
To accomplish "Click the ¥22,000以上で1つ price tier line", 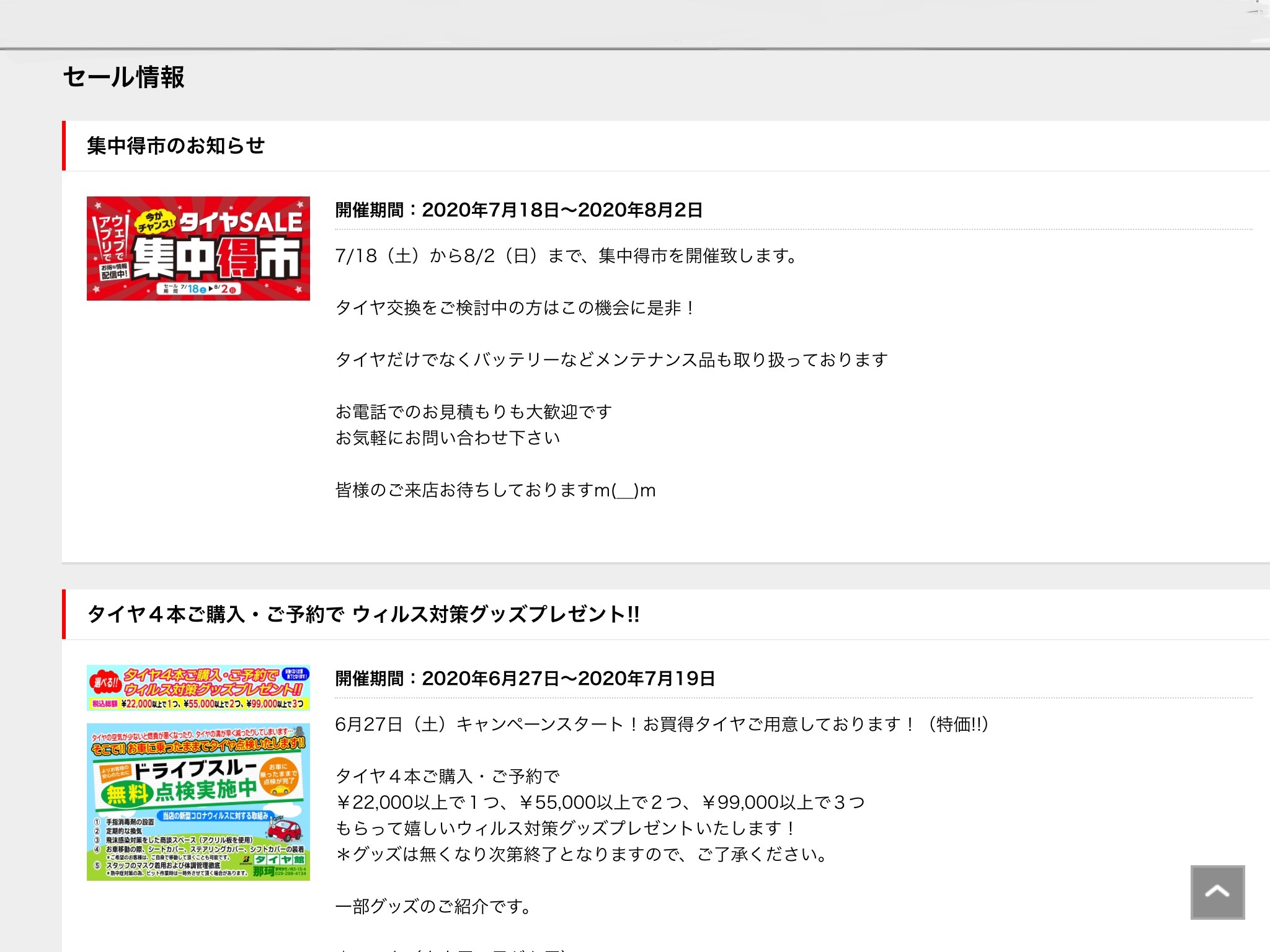I will click(x=599, y=802).
